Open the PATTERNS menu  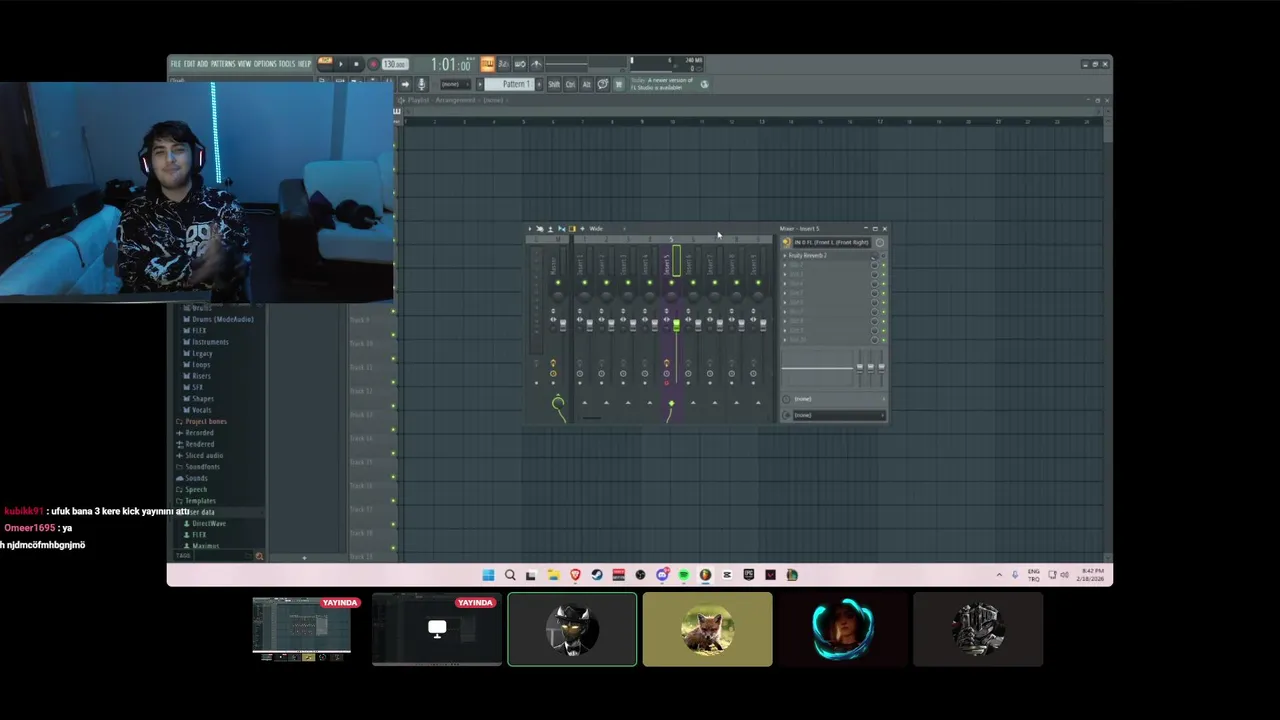pos(223,63)
